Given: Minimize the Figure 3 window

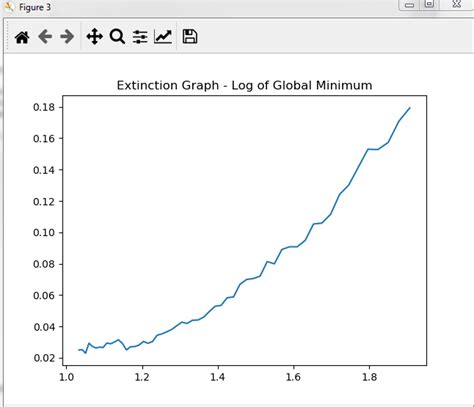Looking at the screenshot, I should click(409, 5).
